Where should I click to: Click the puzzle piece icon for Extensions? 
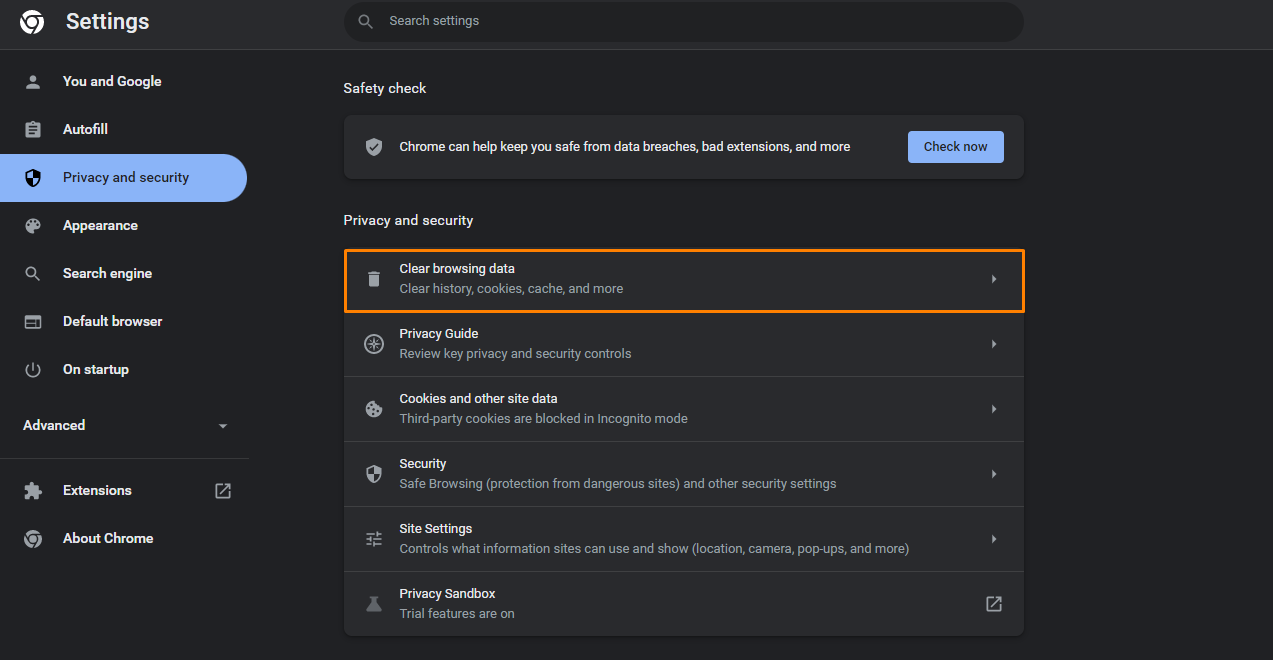pyautogui.click(x=33, y=491)
